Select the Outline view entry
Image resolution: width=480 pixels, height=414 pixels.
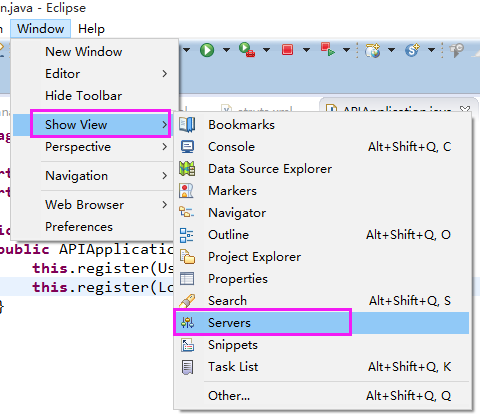pos(322,235)
